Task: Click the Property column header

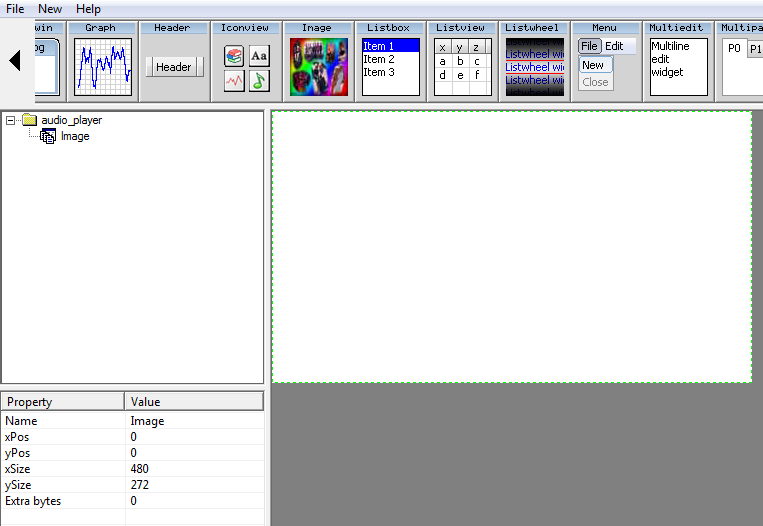Action: tap(63, 401)
